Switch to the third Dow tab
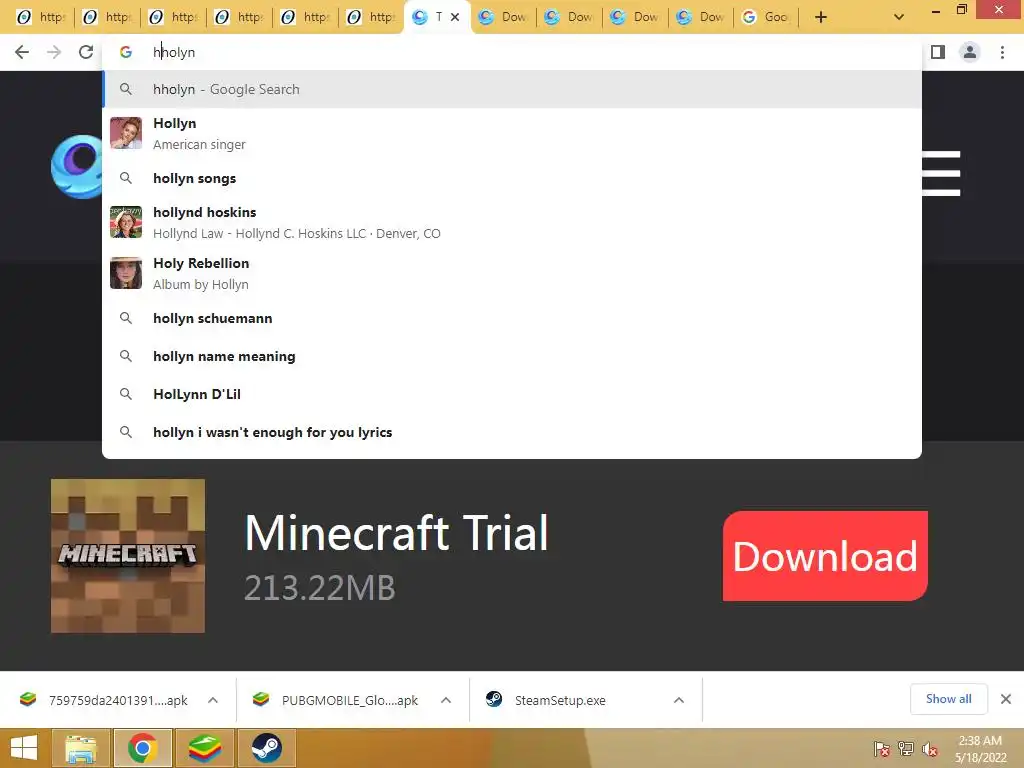 coord(635,17)
